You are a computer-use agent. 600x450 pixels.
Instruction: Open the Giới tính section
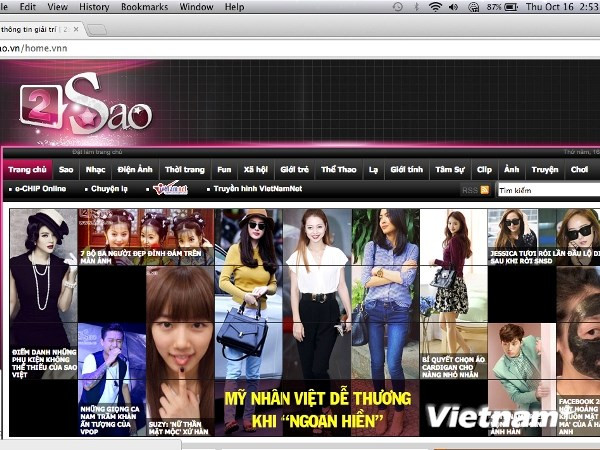(x=406, y=170)
